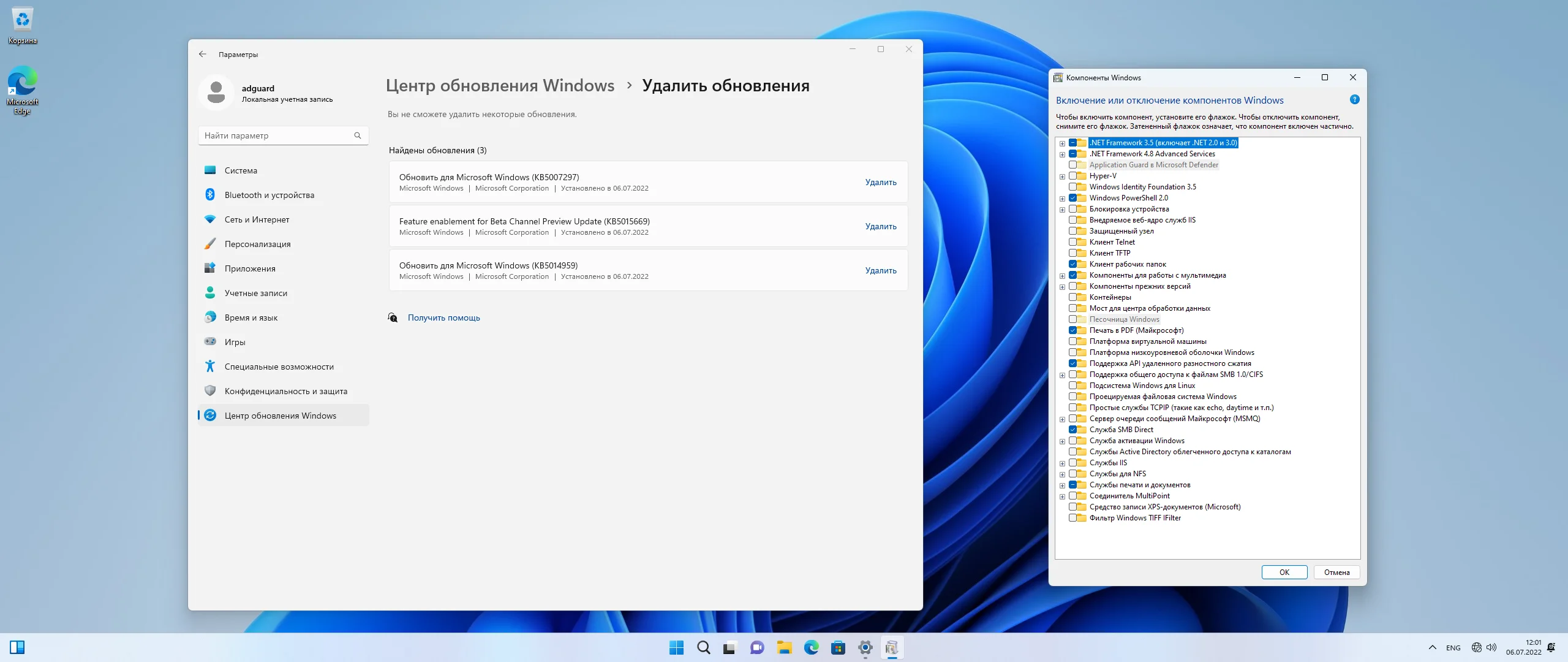Open Microsoft Store from taskbar

(x=838, y=647)
